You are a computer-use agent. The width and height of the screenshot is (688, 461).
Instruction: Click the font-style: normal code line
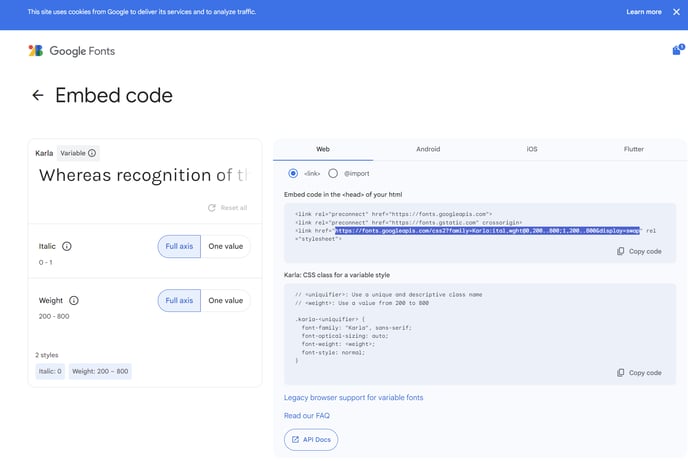coord(333,353)
